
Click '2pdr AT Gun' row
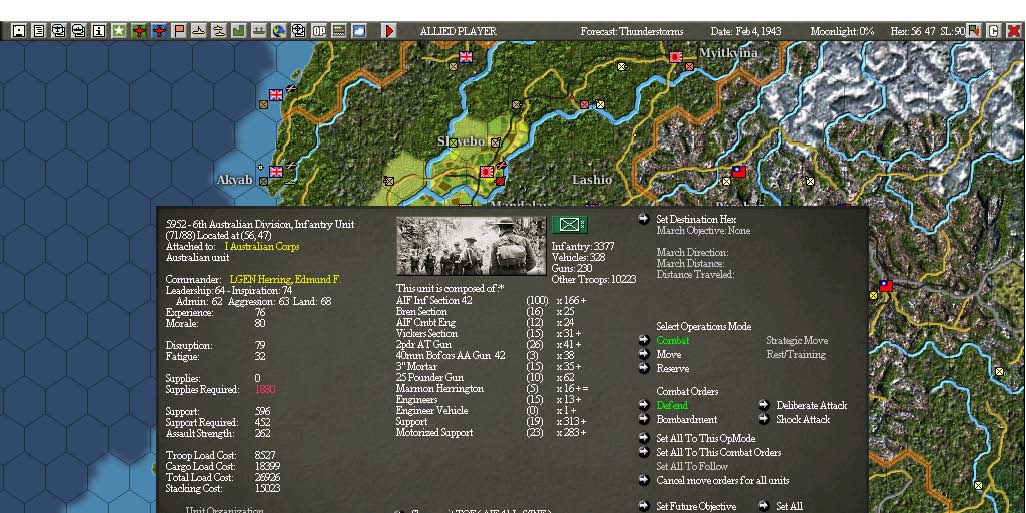click(491, 344)
